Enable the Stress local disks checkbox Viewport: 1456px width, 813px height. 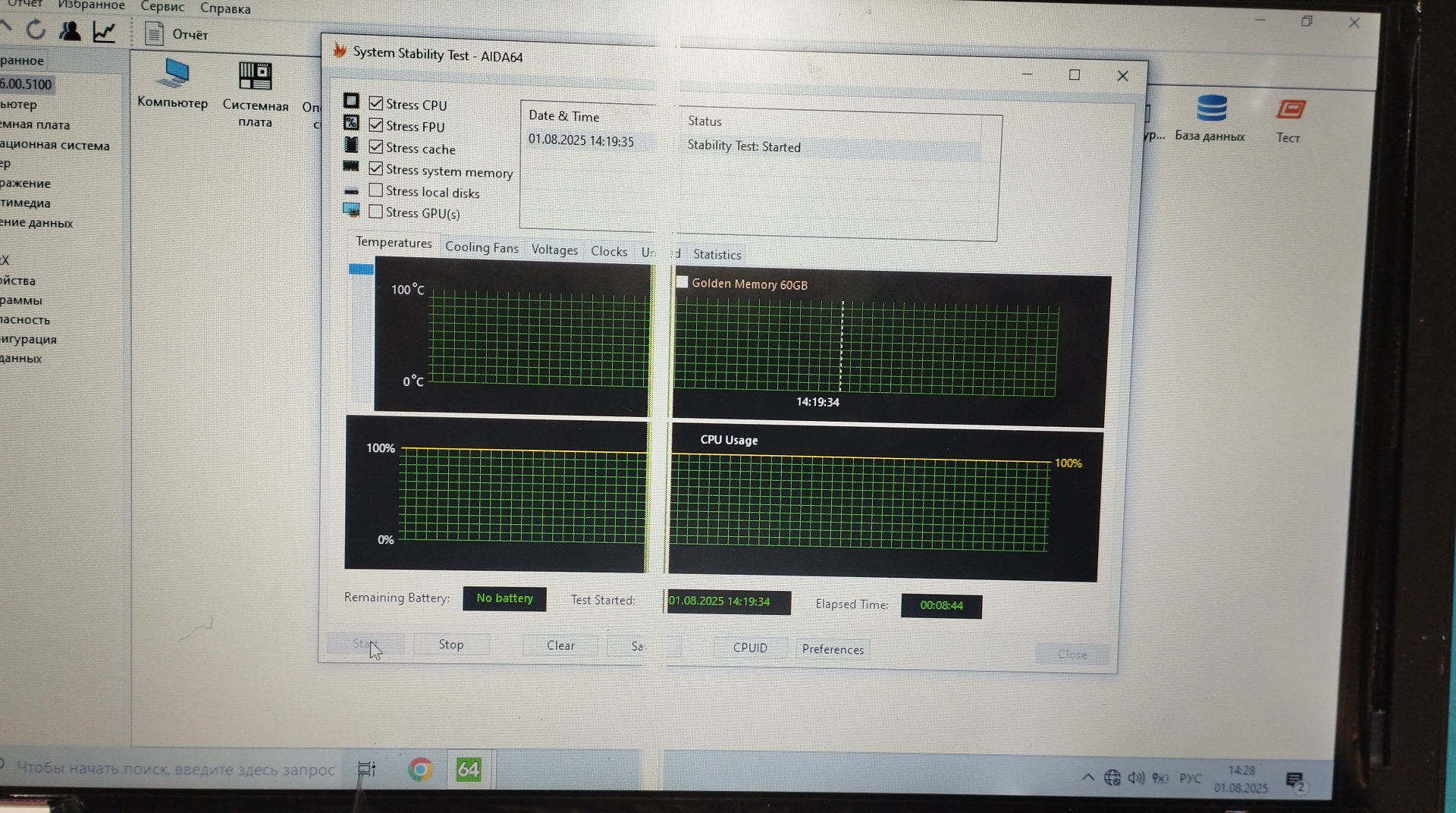pyautogui.click(x=375, y=190)
